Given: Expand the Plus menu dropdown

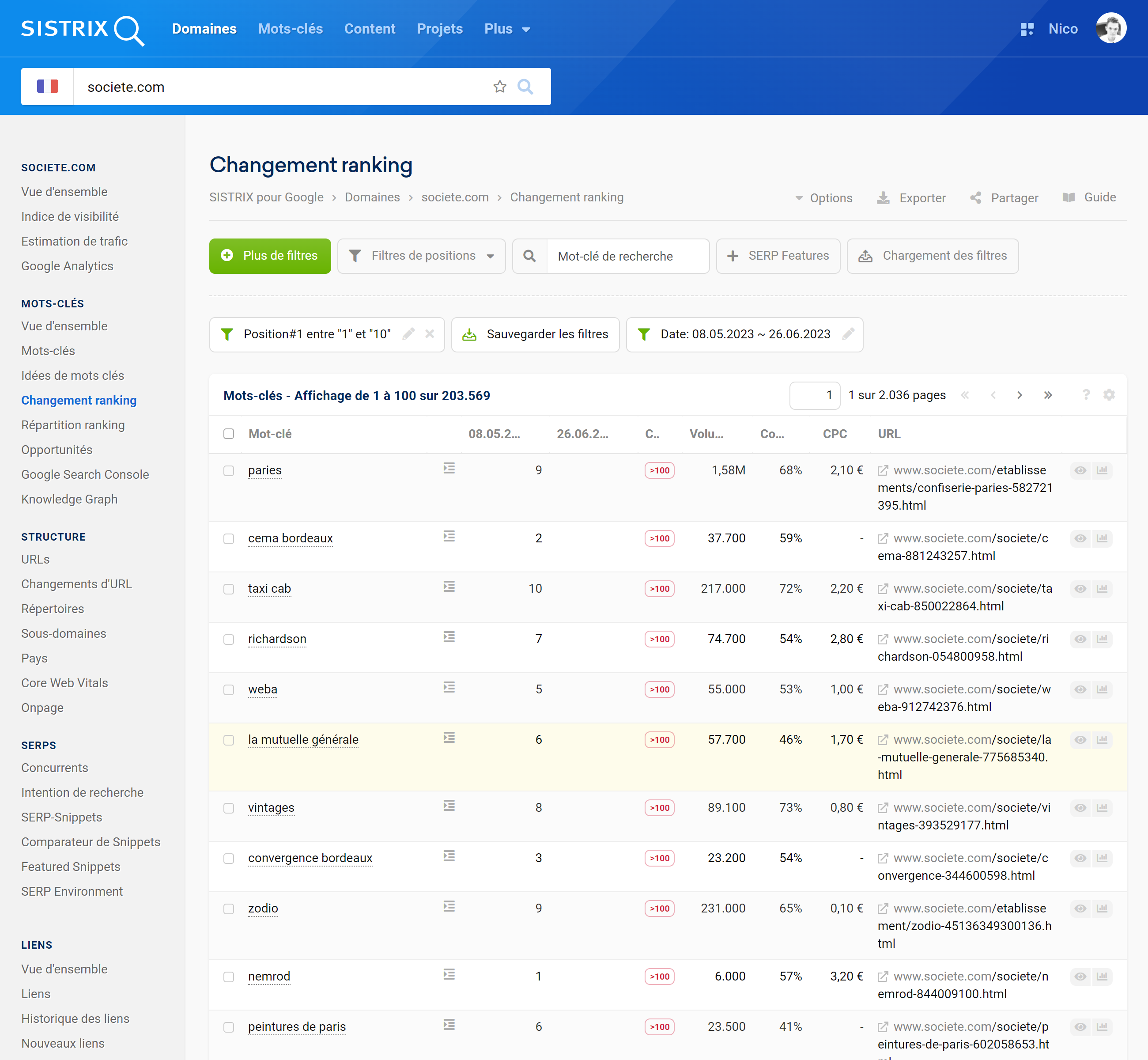Looking at the screenshot, I should [507, 29].
